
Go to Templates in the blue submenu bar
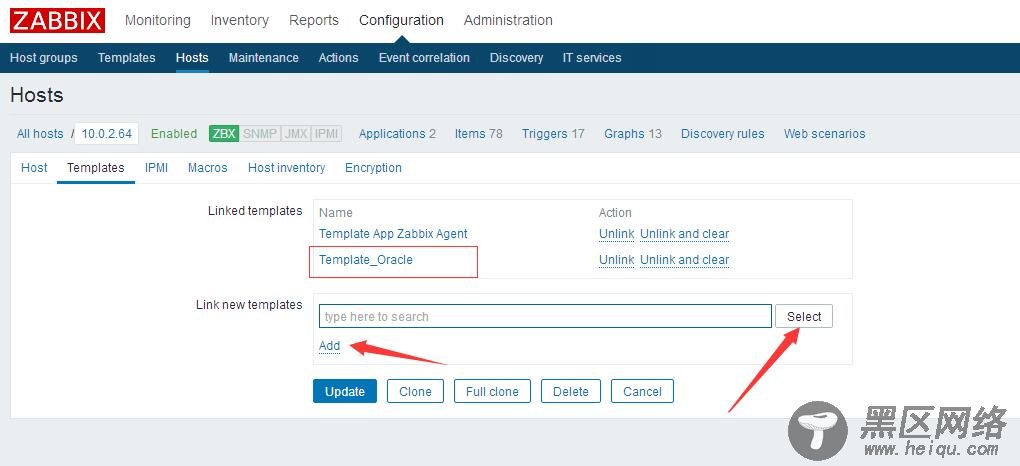point(126,57)
